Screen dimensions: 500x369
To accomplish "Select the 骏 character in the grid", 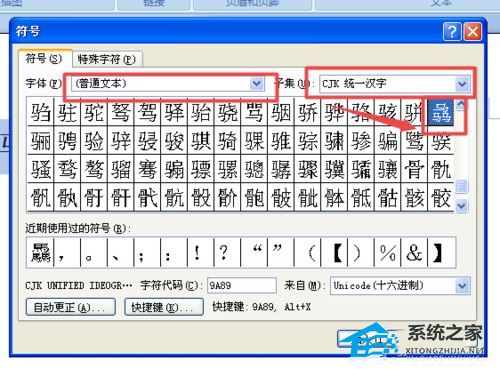I will [174, 140].
